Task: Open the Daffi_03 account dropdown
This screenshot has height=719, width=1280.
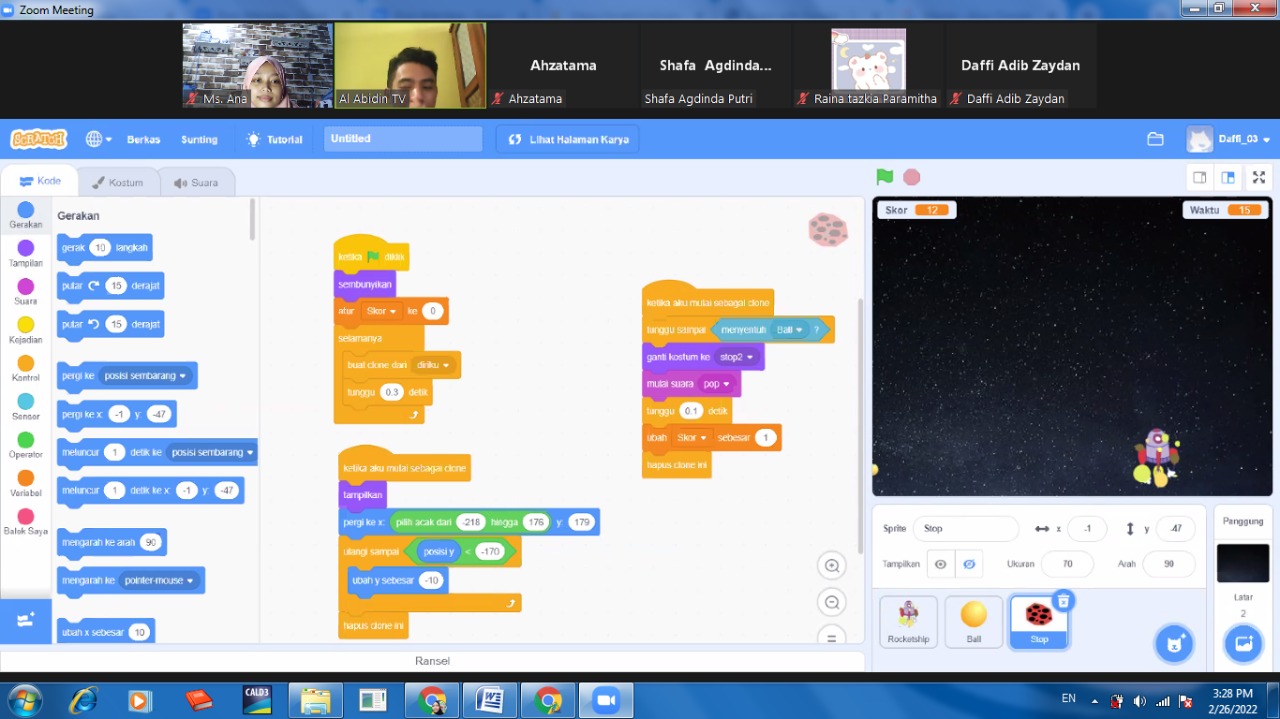Action: 1229,139
